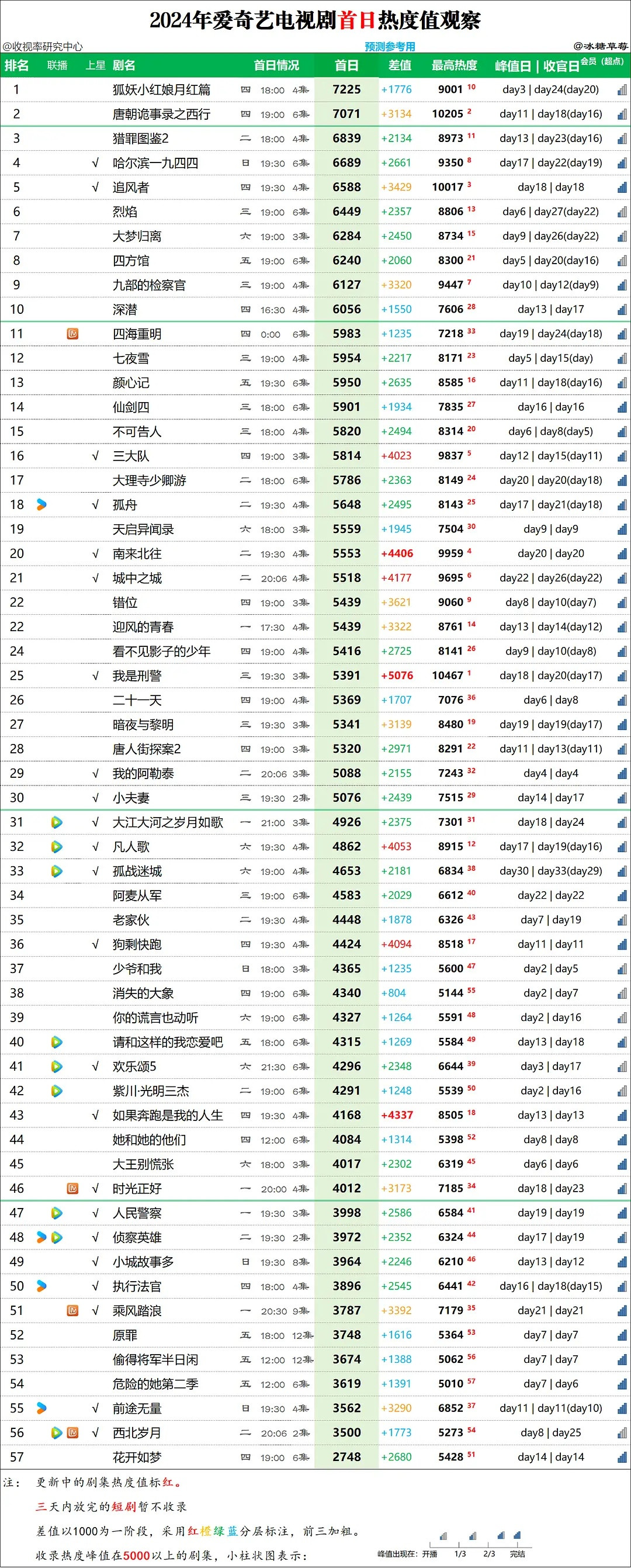
Task: Click the Youku icon next to 孤舟
Action: coord(41,504)
